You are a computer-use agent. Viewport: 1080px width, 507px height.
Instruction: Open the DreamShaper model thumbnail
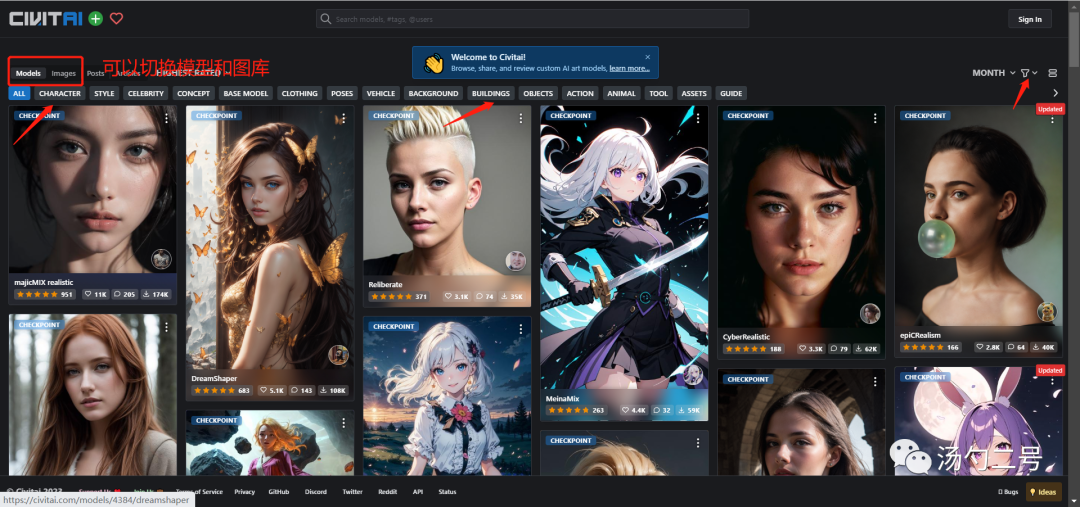coord(270,238)
